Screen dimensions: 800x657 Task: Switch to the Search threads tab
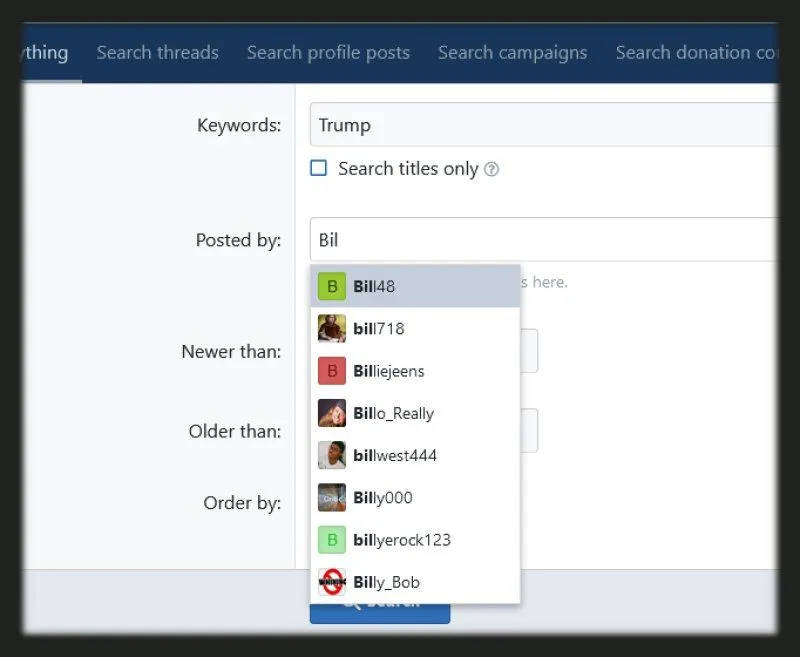[x=158, y=53]
